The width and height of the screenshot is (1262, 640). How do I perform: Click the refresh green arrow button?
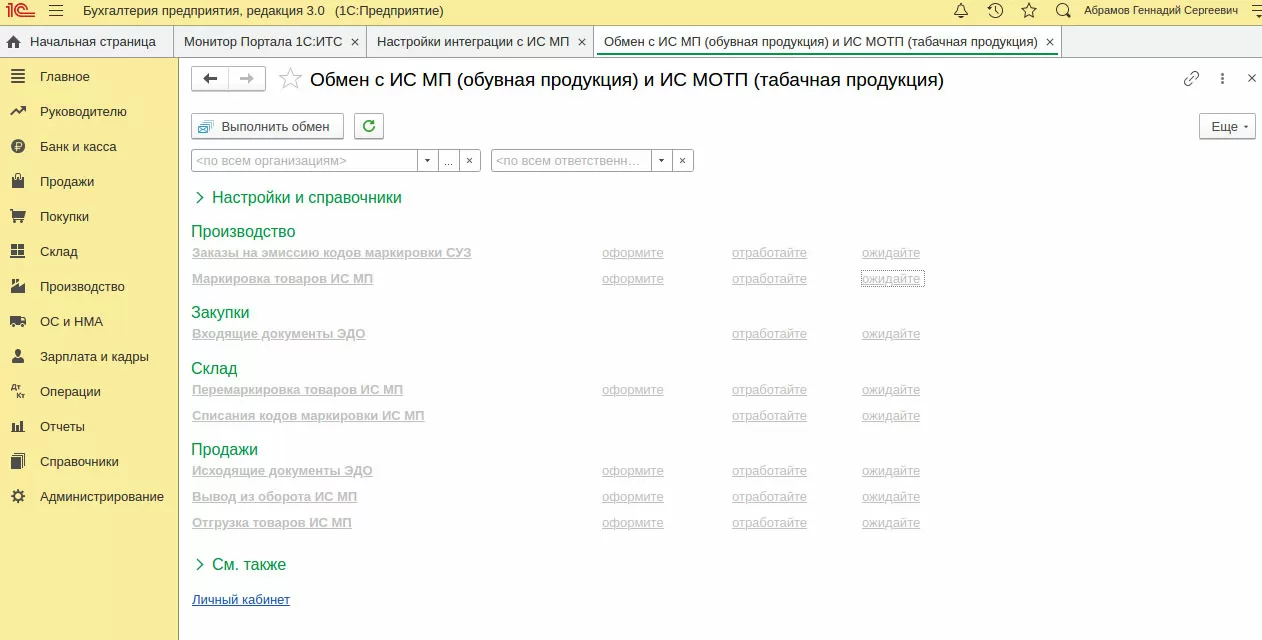tap(369, 126)
